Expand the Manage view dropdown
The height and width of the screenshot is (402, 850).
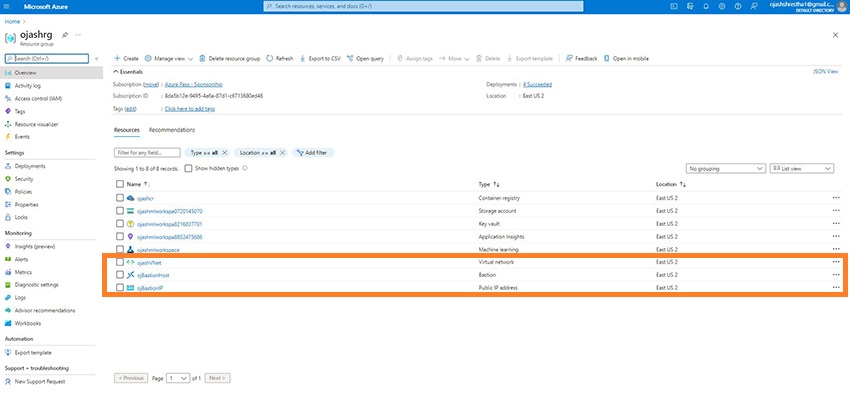point(169,59)
